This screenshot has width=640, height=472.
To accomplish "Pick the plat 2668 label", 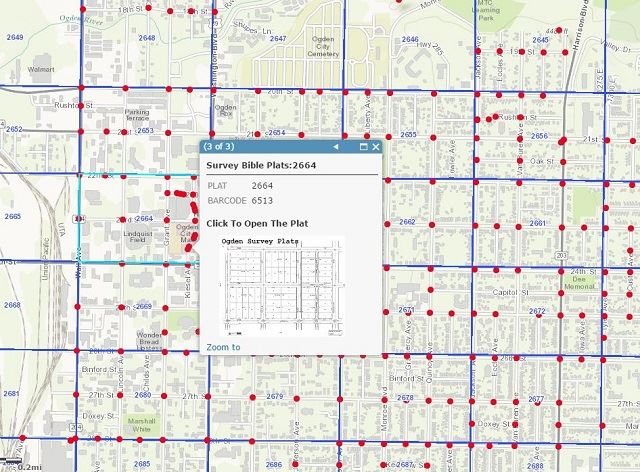I will point(12,305).
